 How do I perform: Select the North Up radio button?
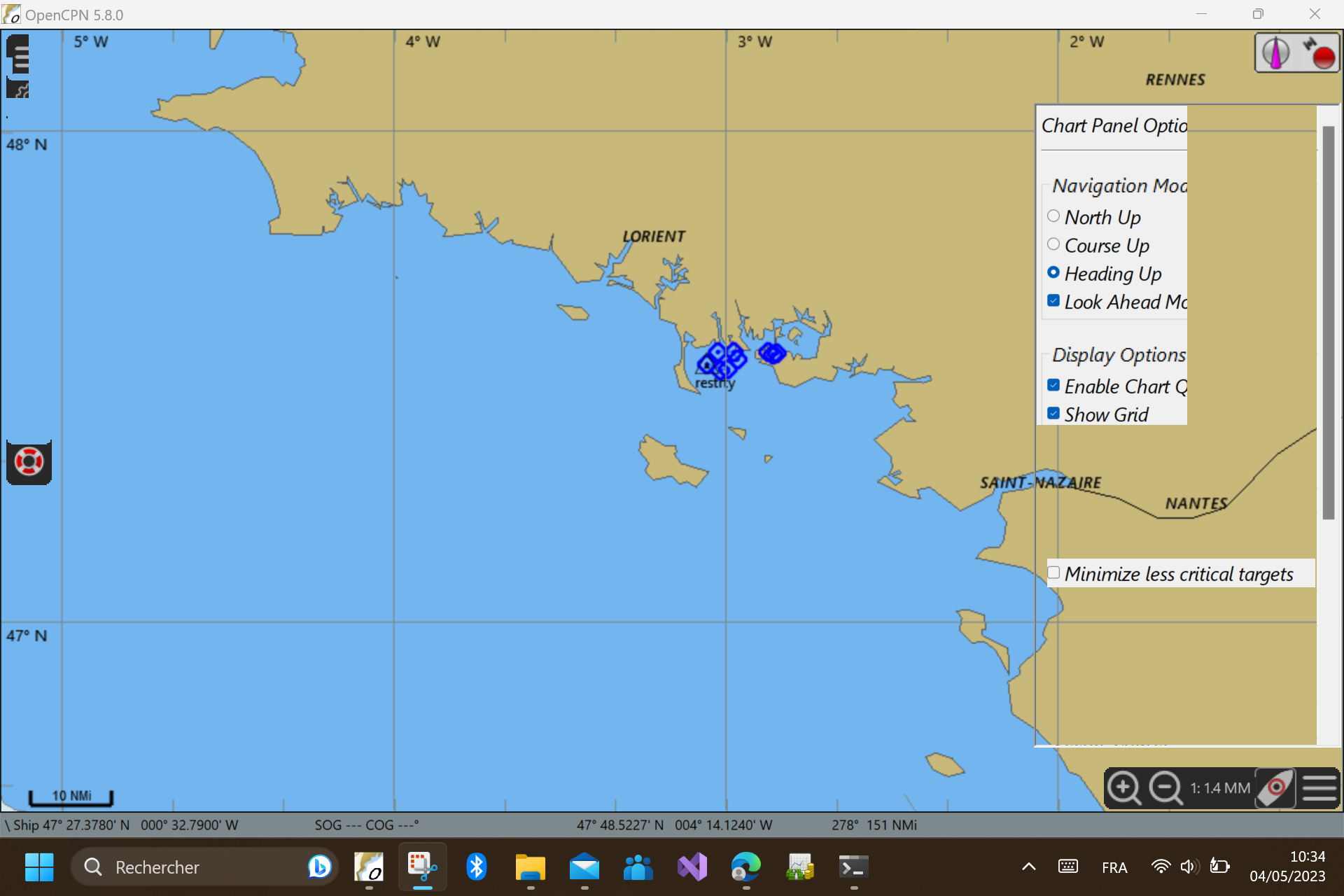[x=1053, y=216]
